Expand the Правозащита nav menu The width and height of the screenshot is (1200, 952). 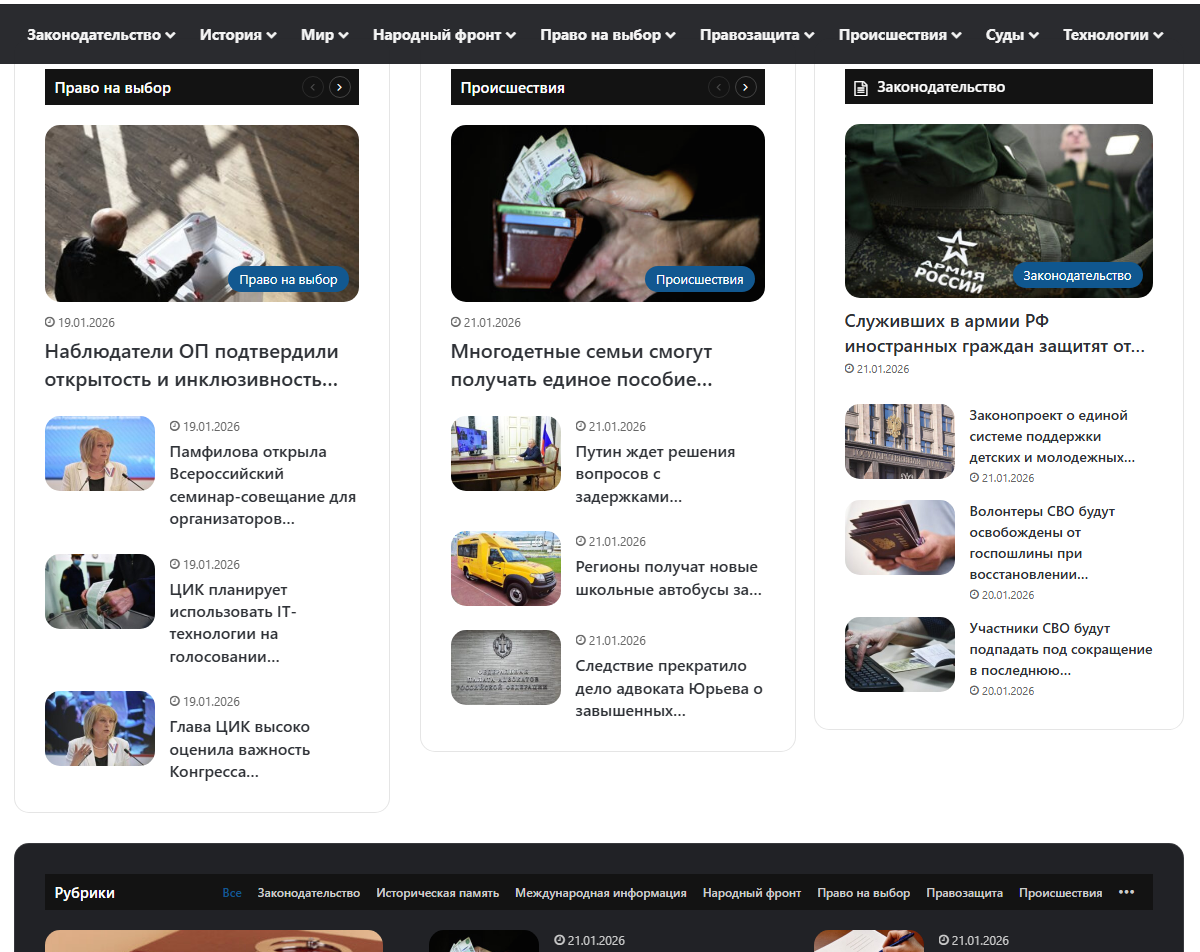pos(757,35)
